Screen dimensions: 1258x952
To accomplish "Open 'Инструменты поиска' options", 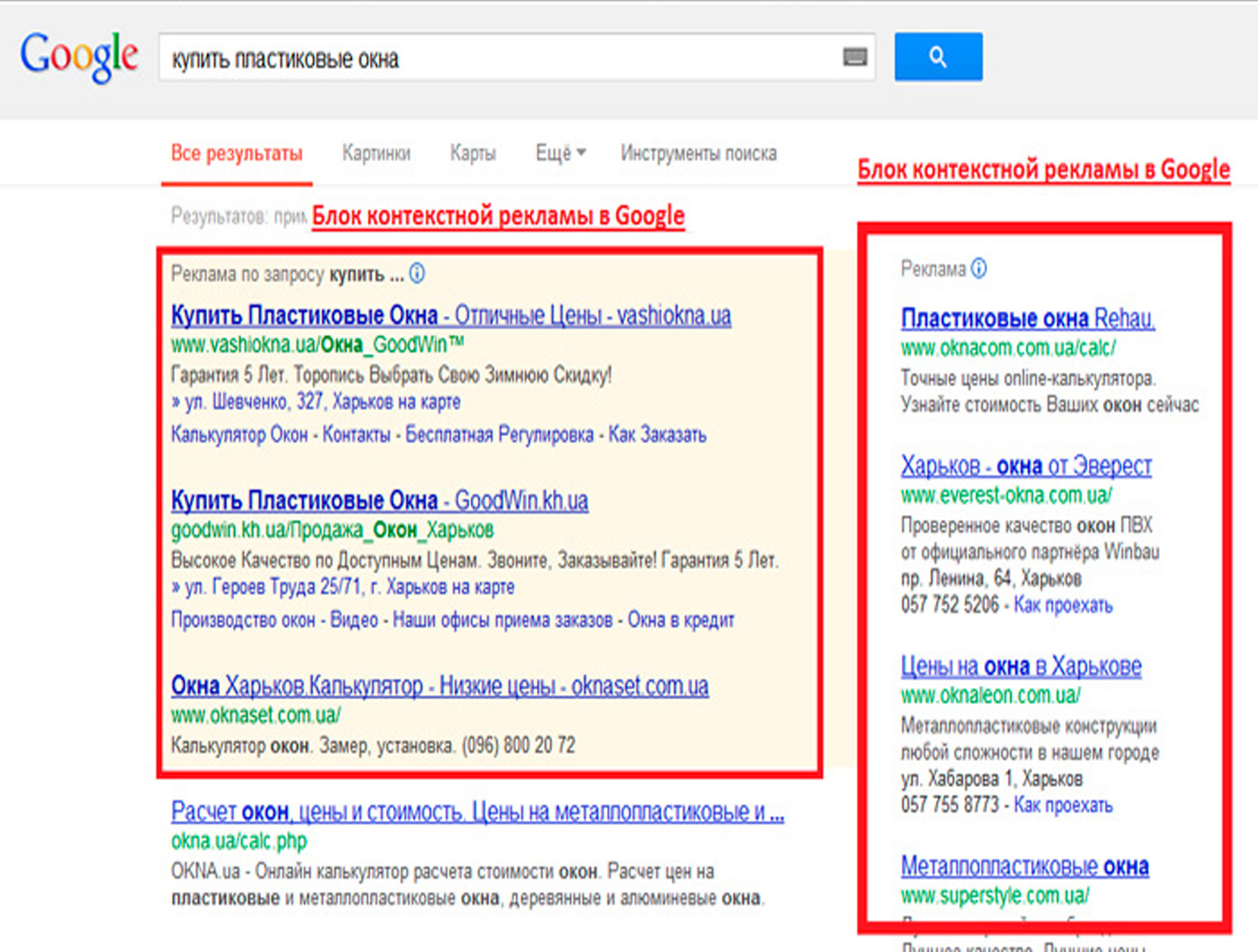I will (x=698, y=153).
